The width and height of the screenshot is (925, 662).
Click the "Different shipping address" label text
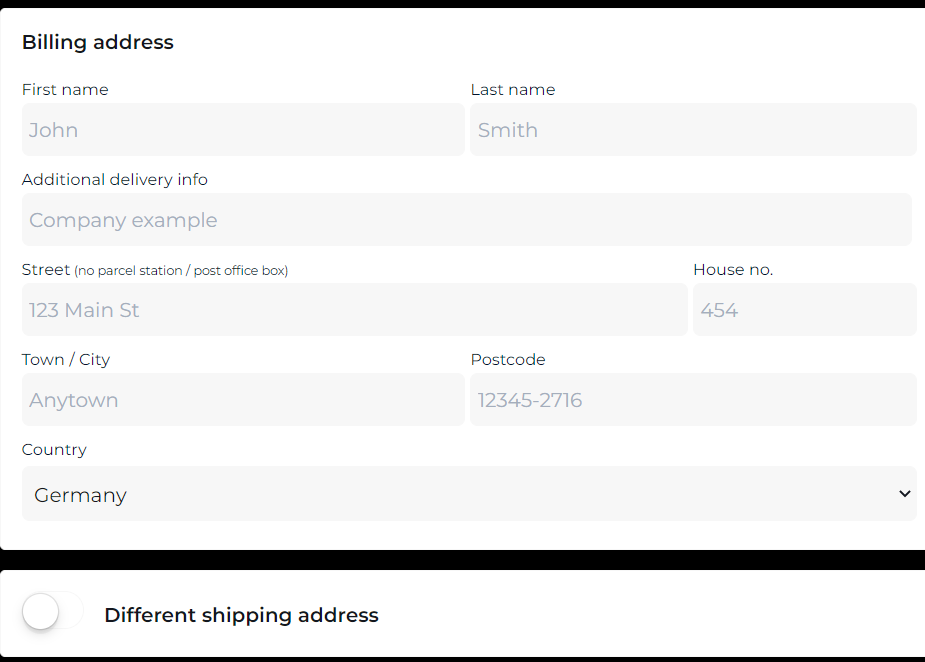[241, 615]
